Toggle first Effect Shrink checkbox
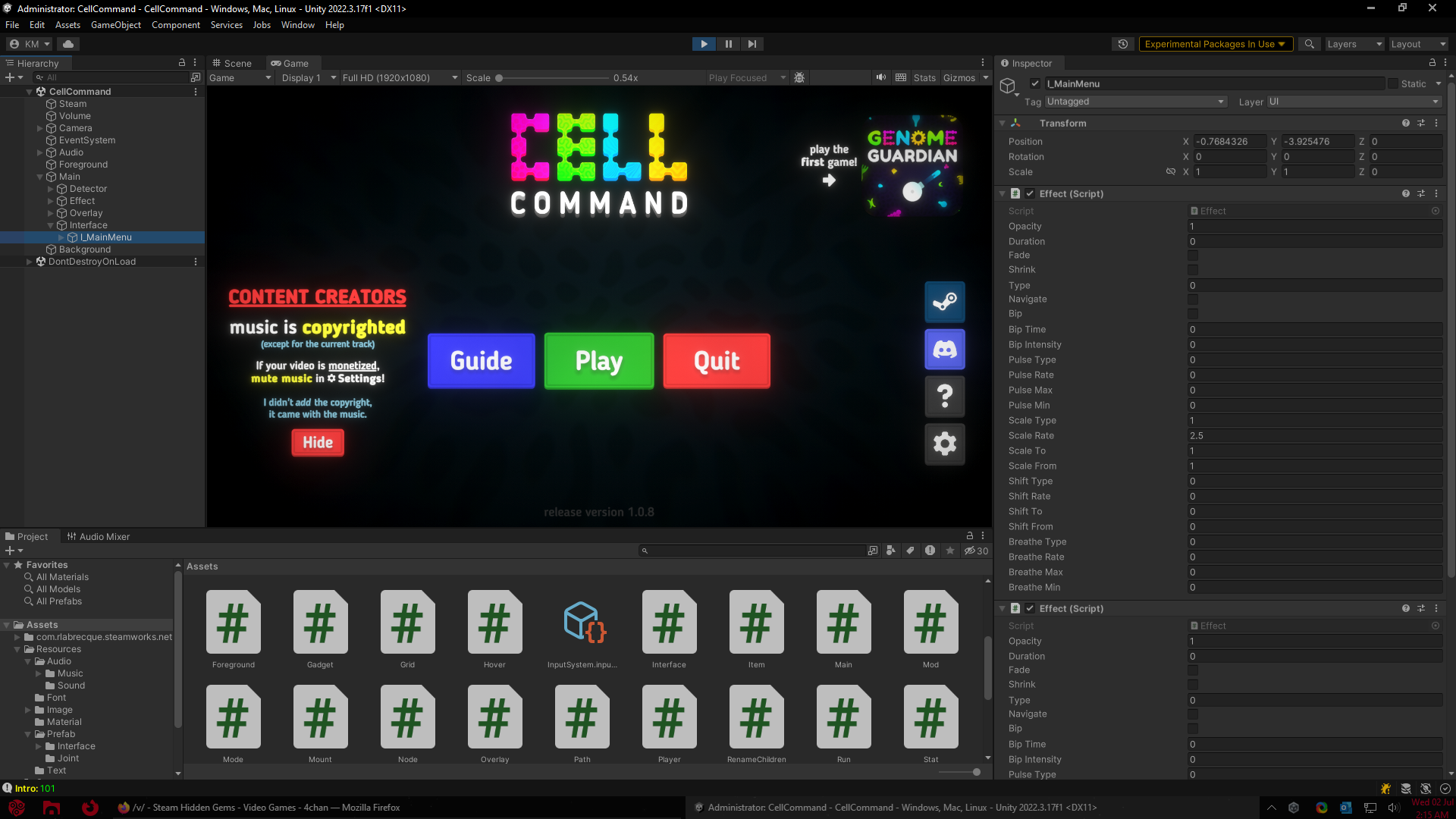 pyautogui.click(x=1193, y=270)
